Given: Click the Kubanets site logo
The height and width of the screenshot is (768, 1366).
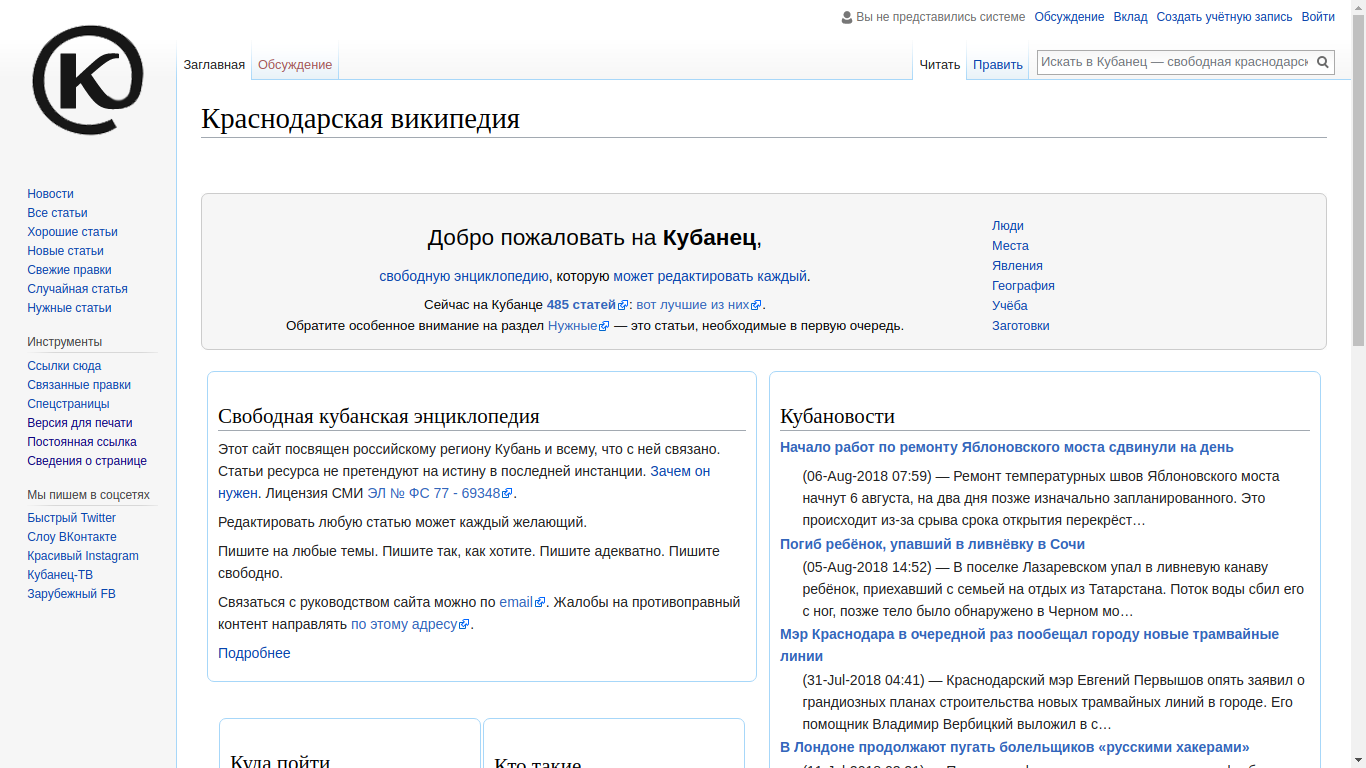Looking at the screenshot, I should [88, 80].
